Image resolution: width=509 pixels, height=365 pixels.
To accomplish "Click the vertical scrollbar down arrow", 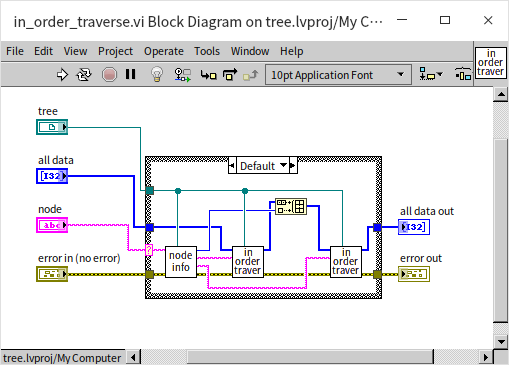I will 501,342.
